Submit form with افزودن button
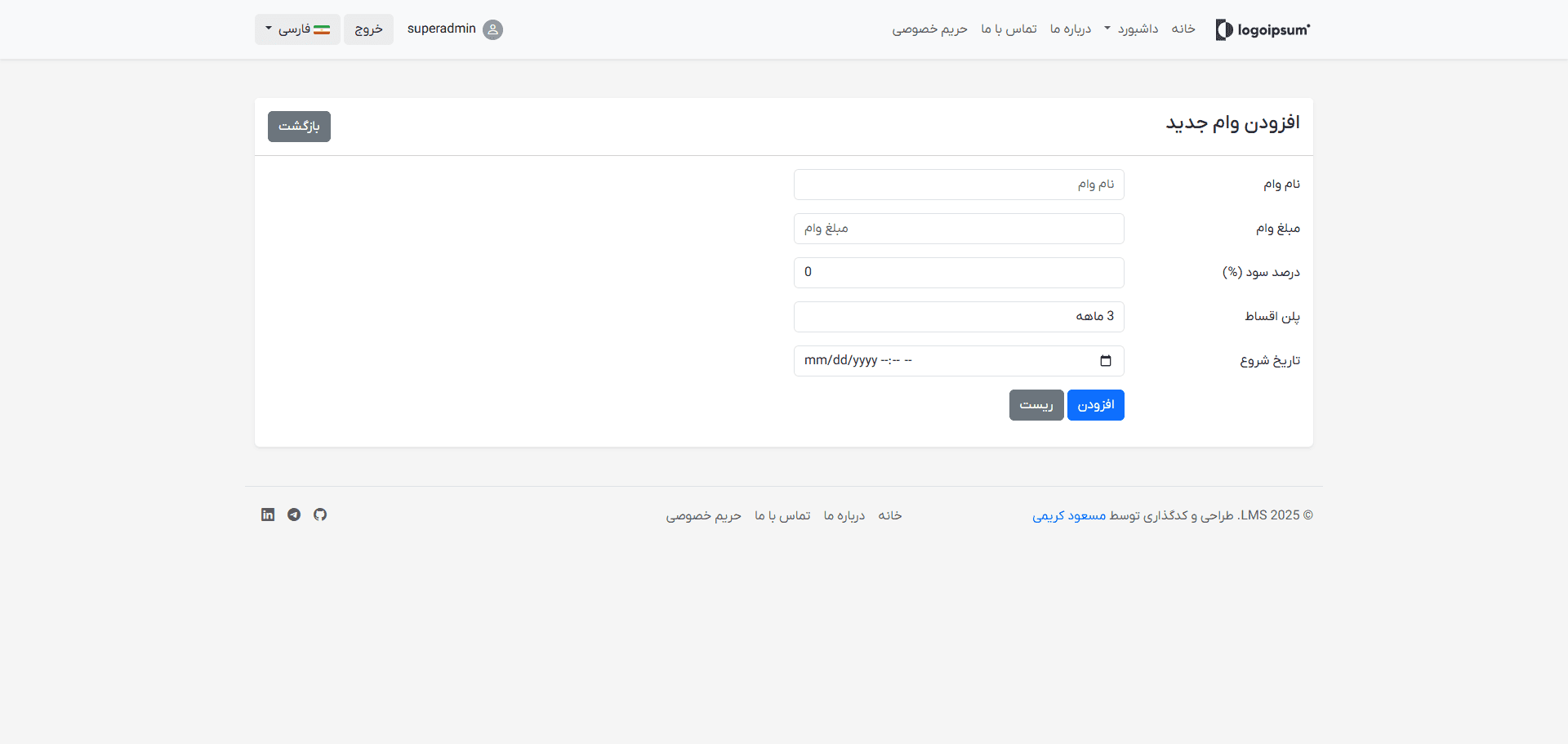The height and width of the screenshot is (744, 1568). (x=1096, y=405)
